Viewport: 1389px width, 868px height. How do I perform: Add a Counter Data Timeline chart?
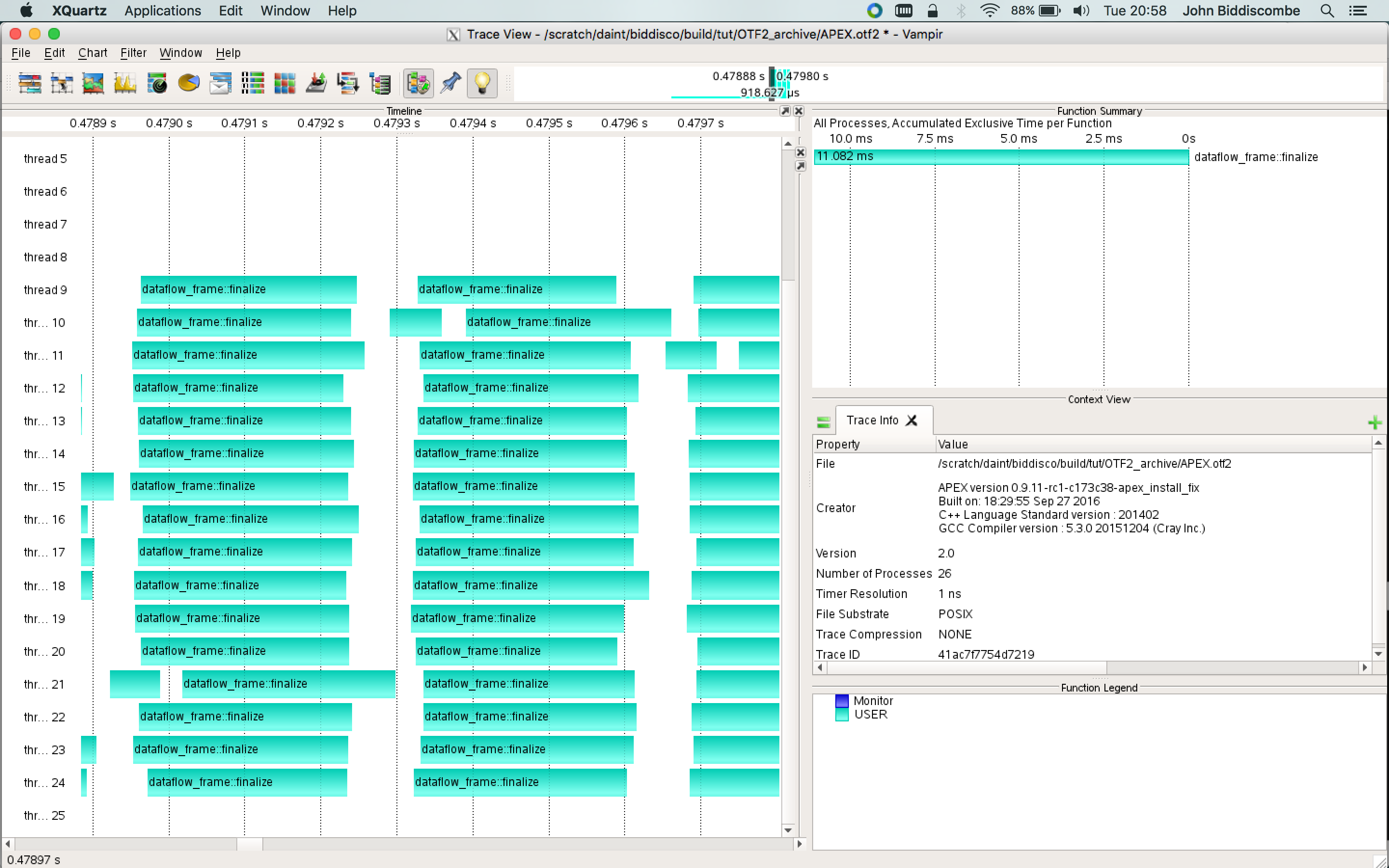[x=125, y=83]
